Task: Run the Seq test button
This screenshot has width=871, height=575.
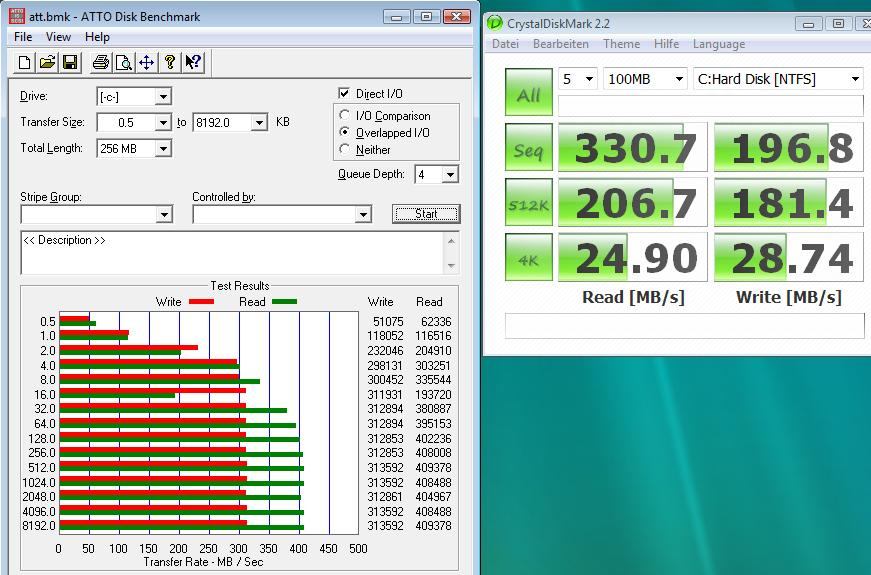Action: tap(529, 147)
